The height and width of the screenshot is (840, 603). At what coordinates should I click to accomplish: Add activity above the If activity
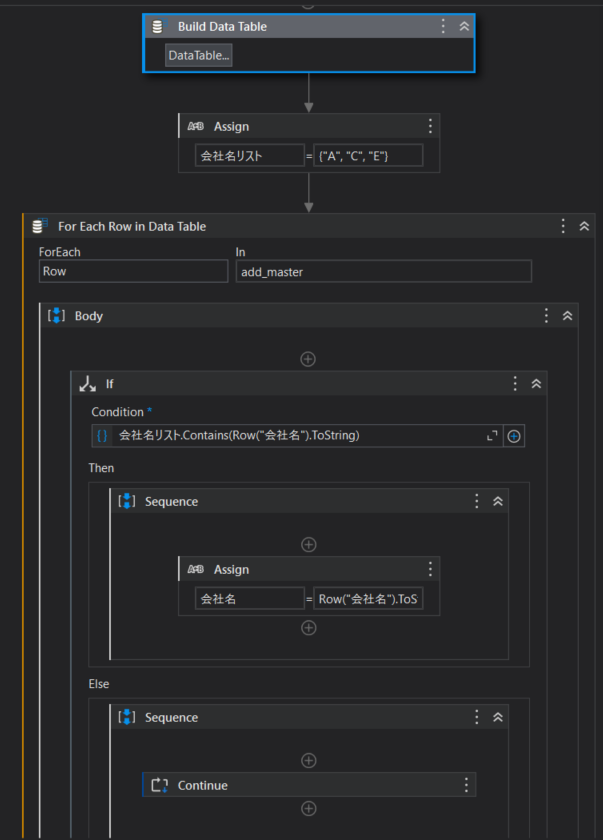click(308, 359)
